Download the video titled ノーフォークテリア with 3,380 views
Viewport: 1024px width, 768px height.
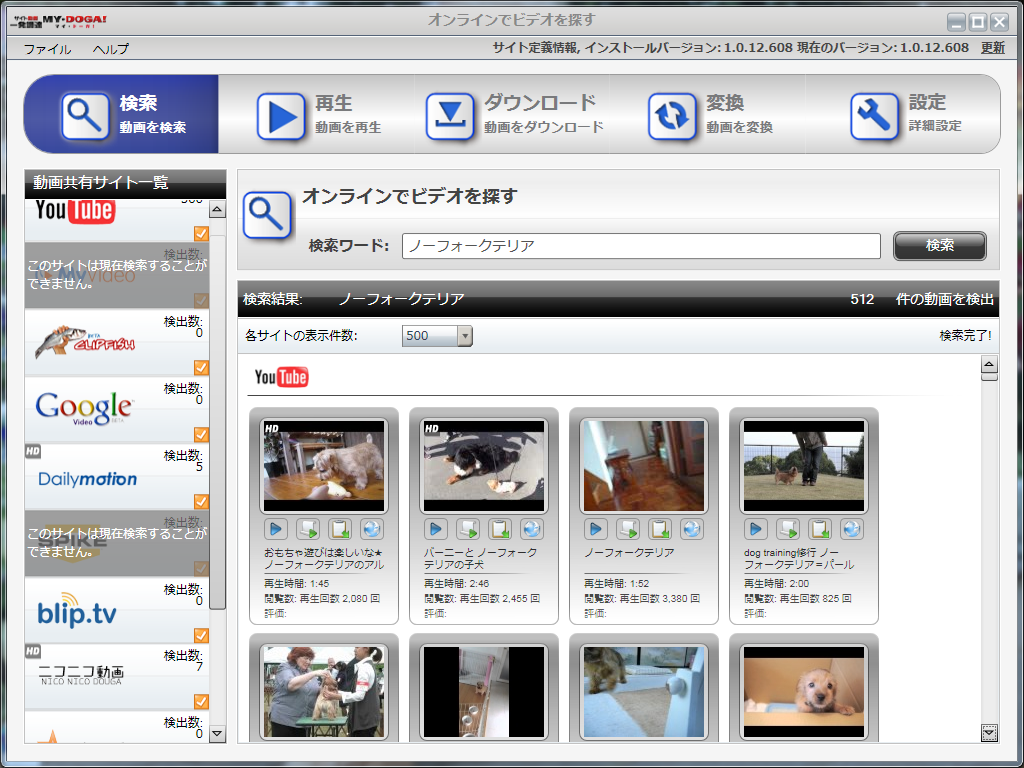628,528
